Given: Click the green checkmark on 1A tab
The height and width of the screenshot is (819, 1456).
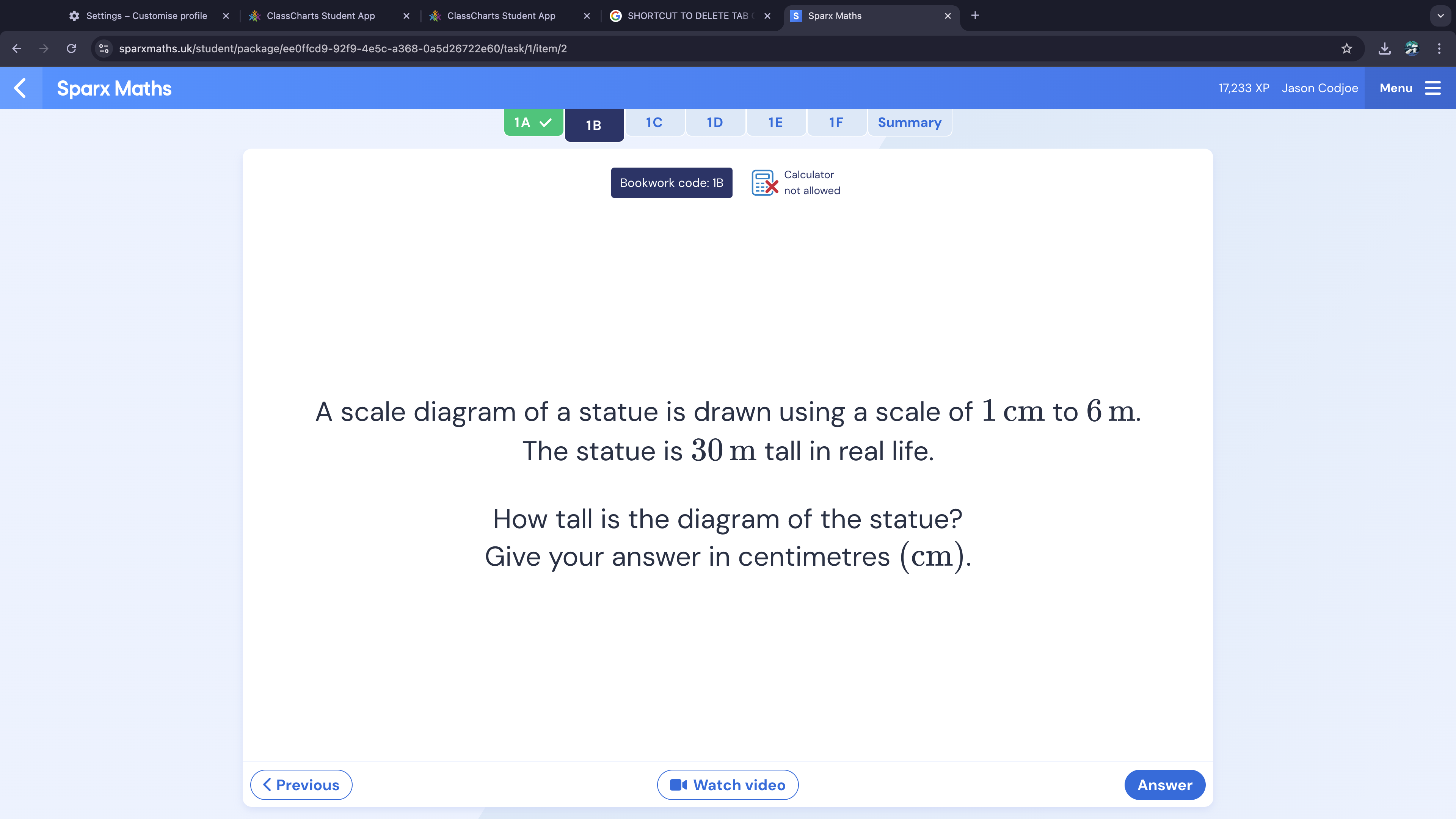Looking at the screenshot, I should [547, 122].
